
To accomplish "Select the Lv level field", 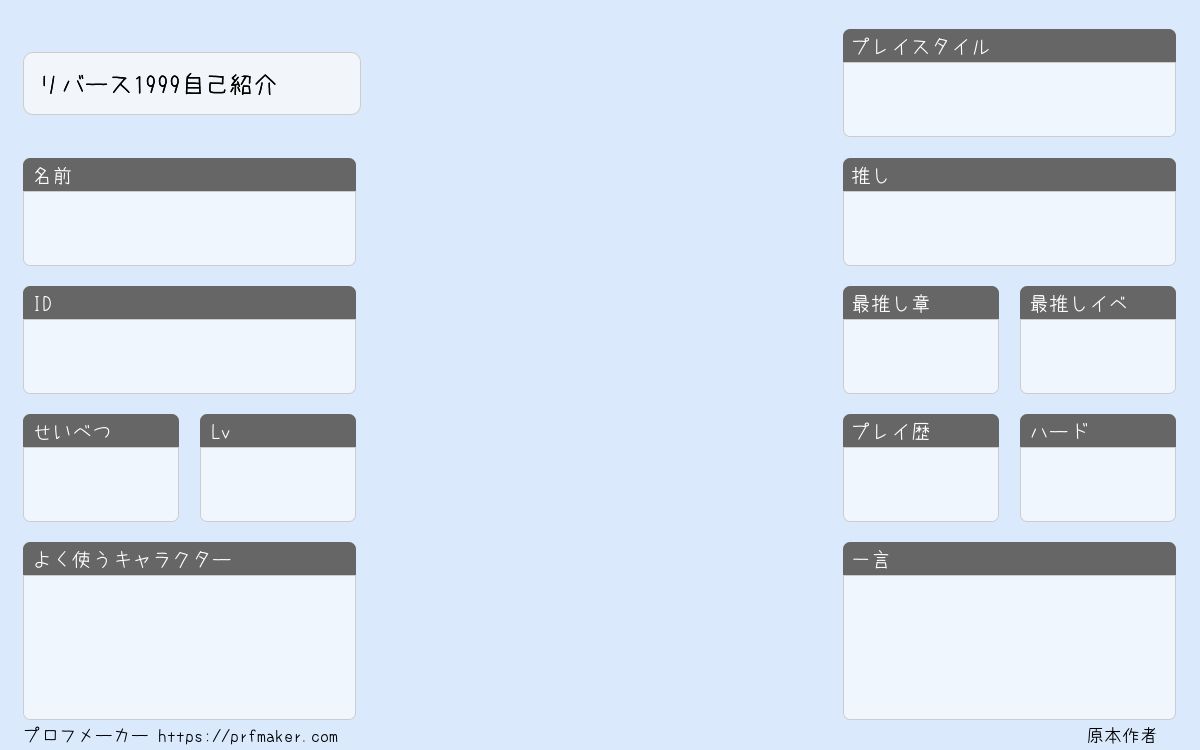I will coord(278,484).
